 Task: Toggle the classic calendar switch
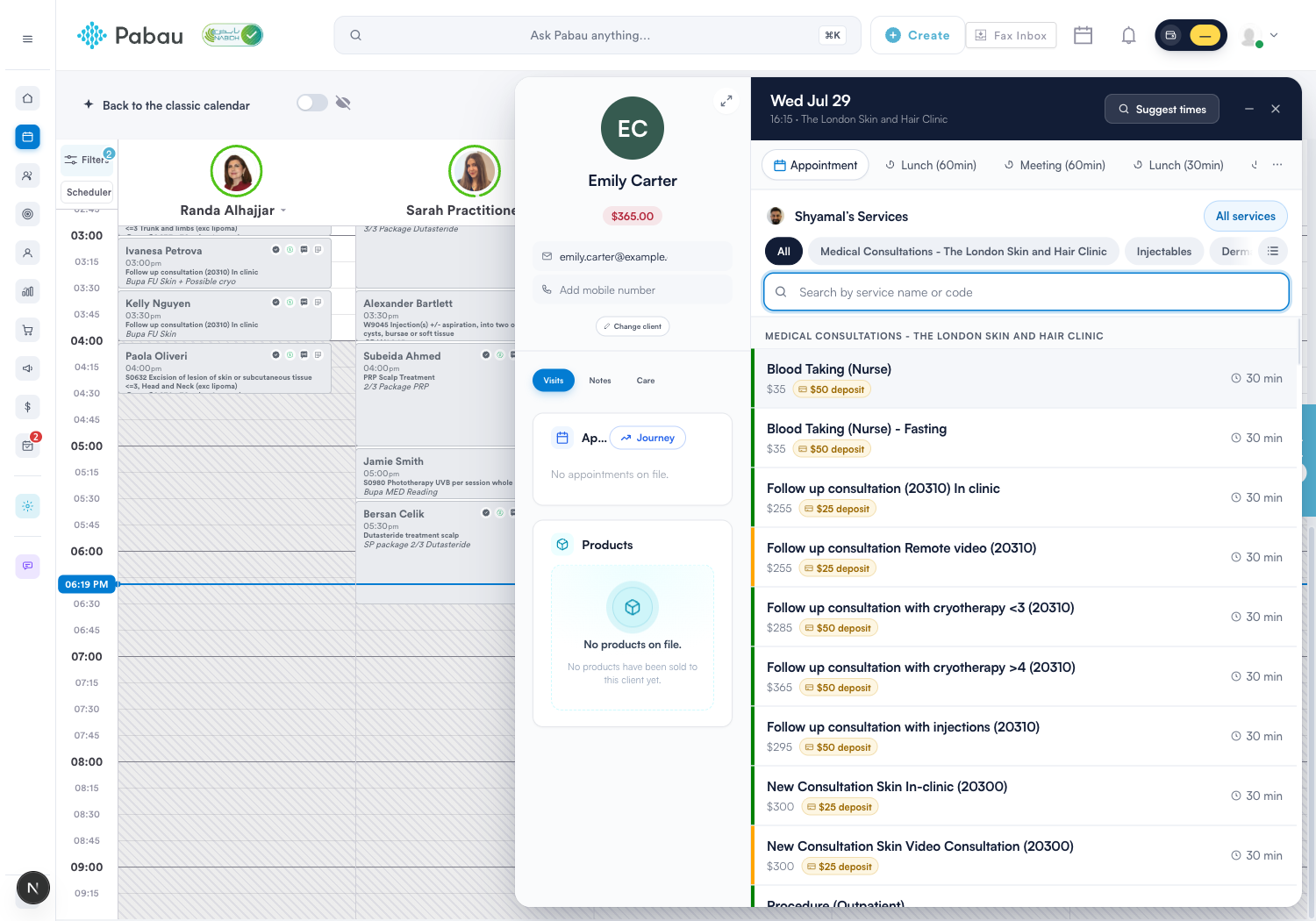point(311,103)
